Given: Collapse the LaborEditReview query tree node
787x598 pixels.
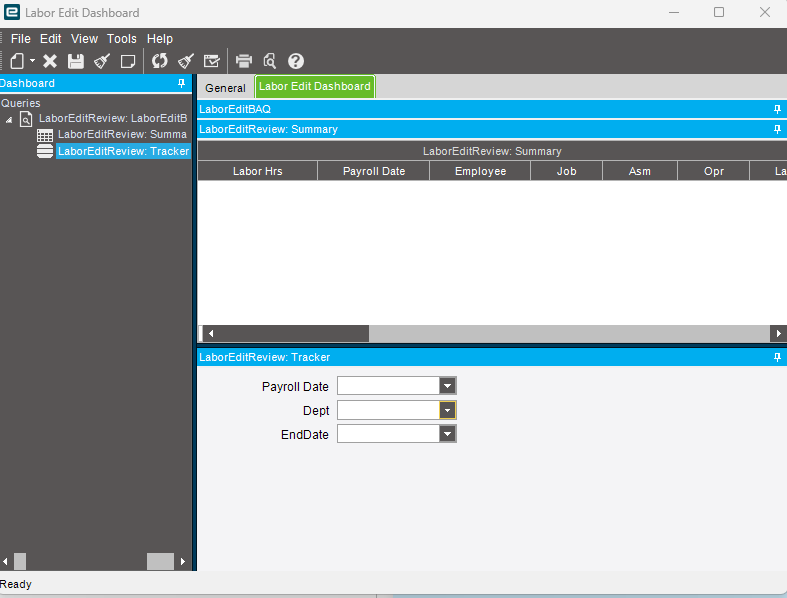Looking at the screenshot, I should click(x=9, y=119).
